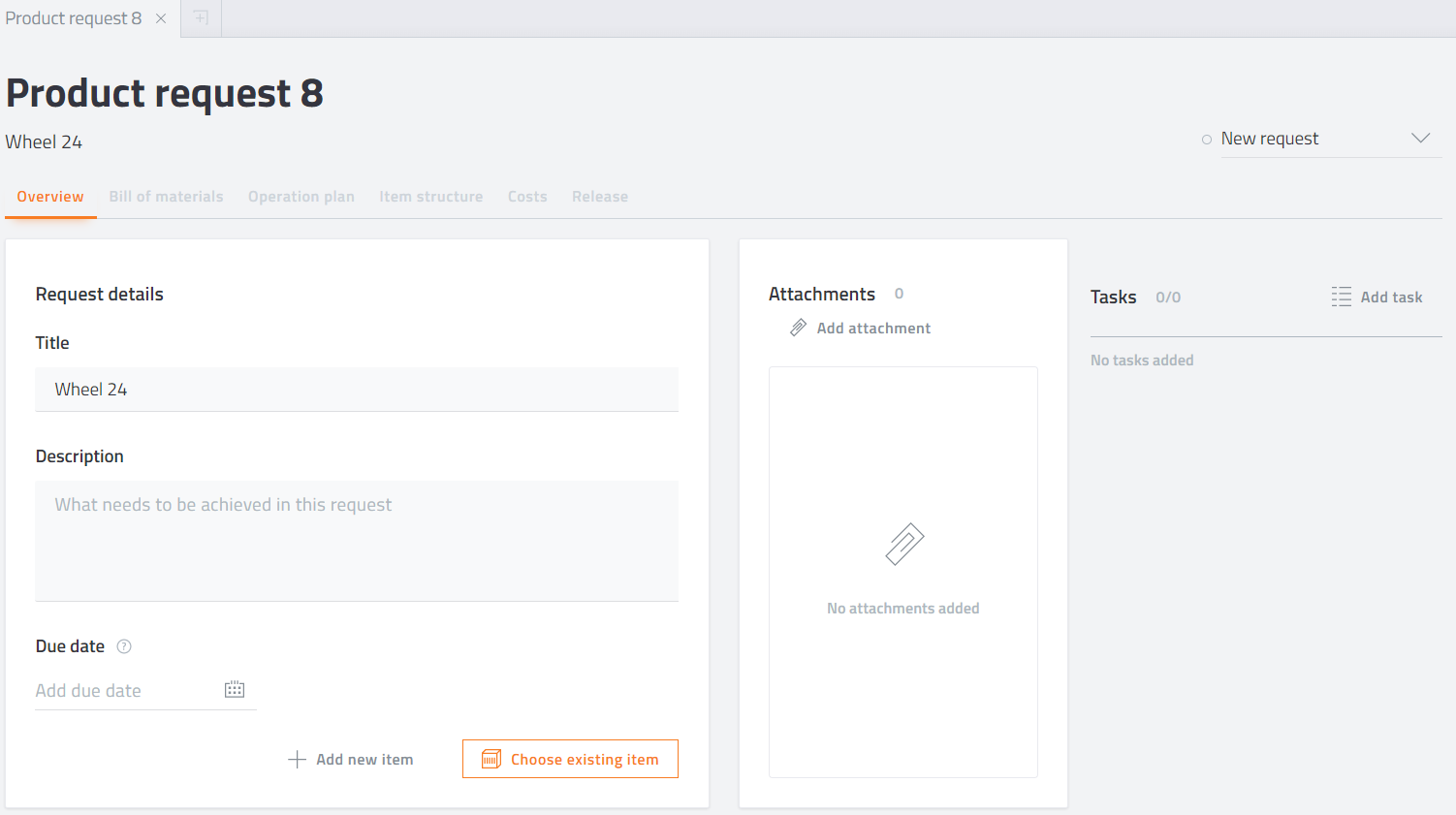Click the paperclip icon next to Add attachment
The image size is (1456, 815).
(x=798, y=329)
